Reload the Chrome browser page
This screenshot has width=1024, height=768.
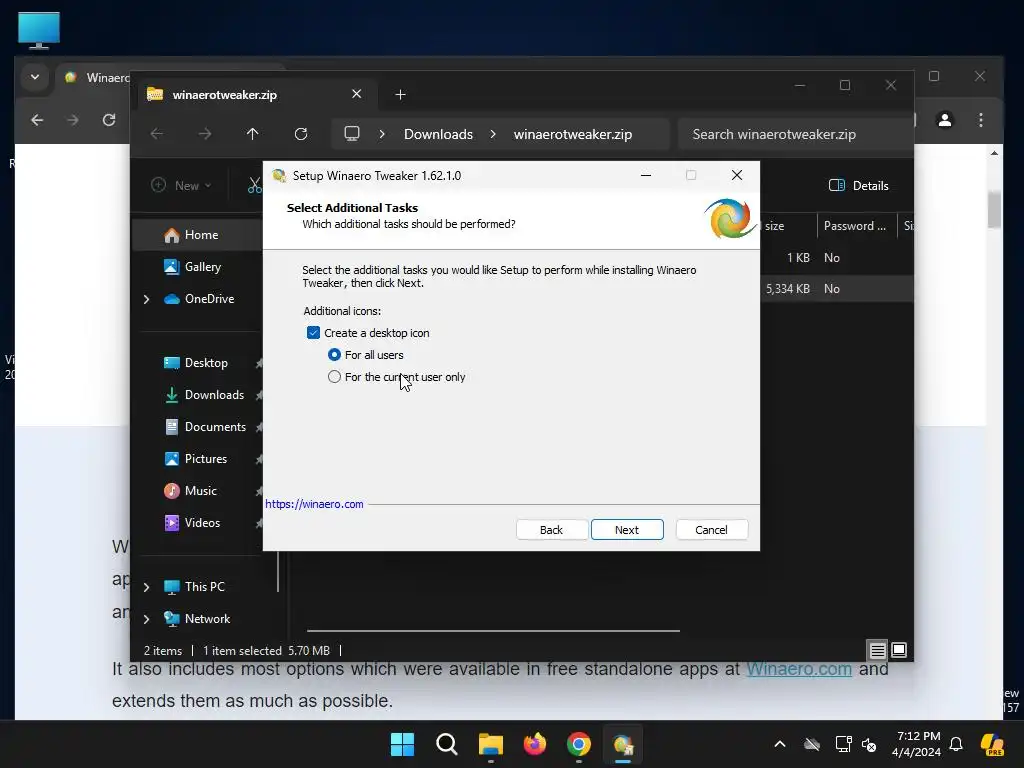point(109,120)
